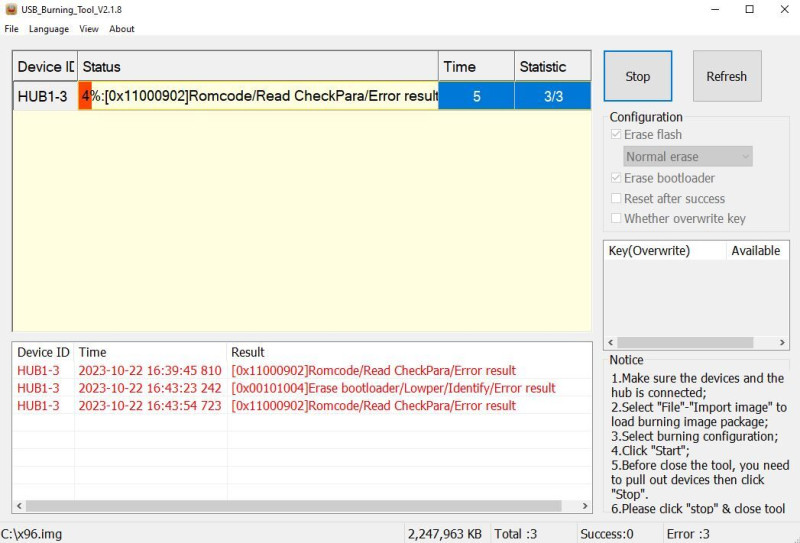800x543 pixels.
Task: Click the USB Burning Tool title bar icon
Action: click(x=11, y=9)
